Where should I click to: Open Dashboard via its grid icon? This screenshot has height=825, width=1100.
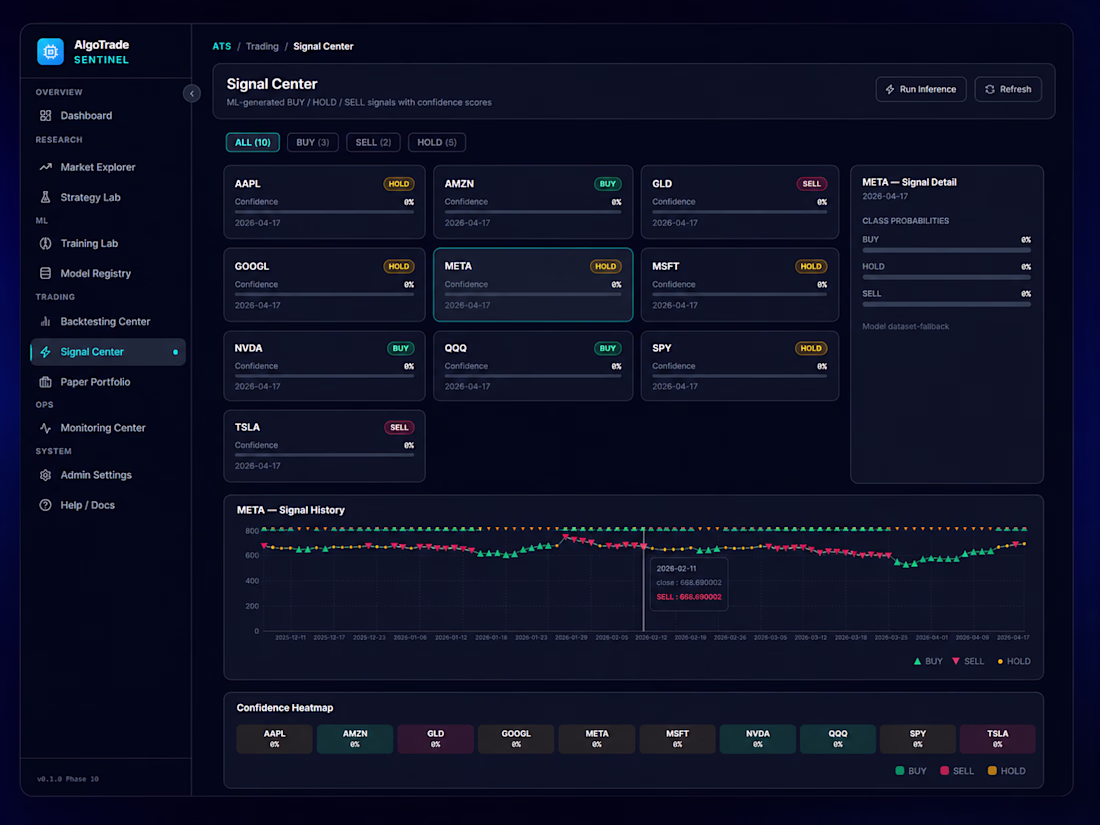click(x=46, y=116)
